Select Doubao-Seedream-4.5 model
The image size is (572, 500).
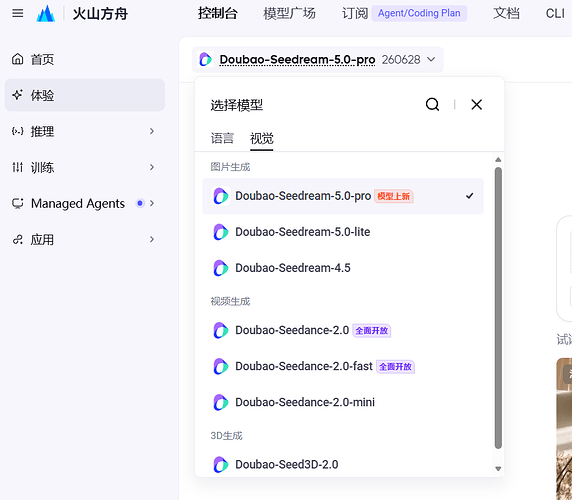point(343,268)
